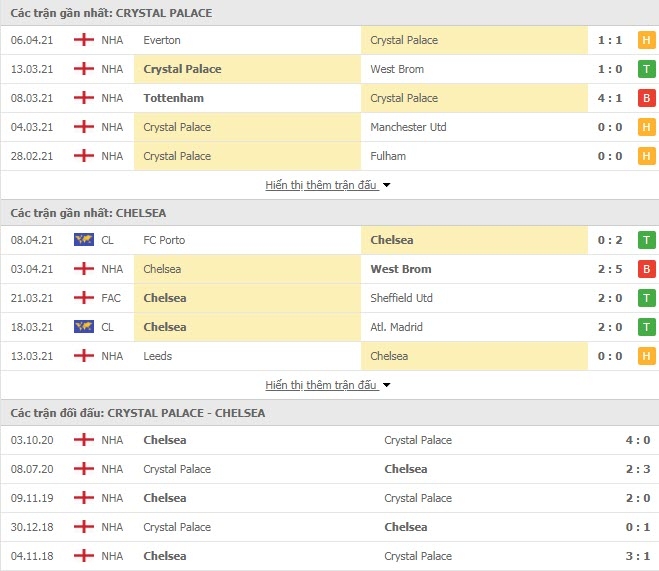Click the 4:0 score of 03.10.20 head-to-head
Screen dimensions: 659x571
pyautogui.click(x=638, y=440)
